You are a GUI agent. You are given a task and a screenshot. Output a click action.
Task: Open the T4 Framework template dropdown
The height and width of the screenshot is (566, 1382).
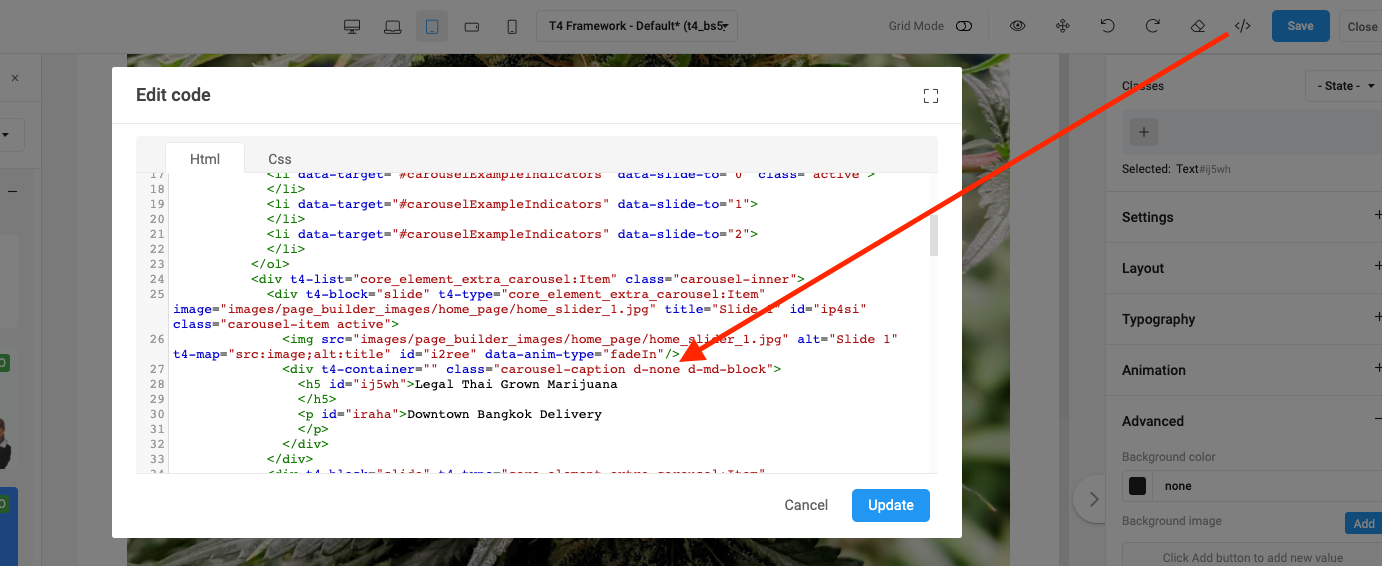point(638,26)
